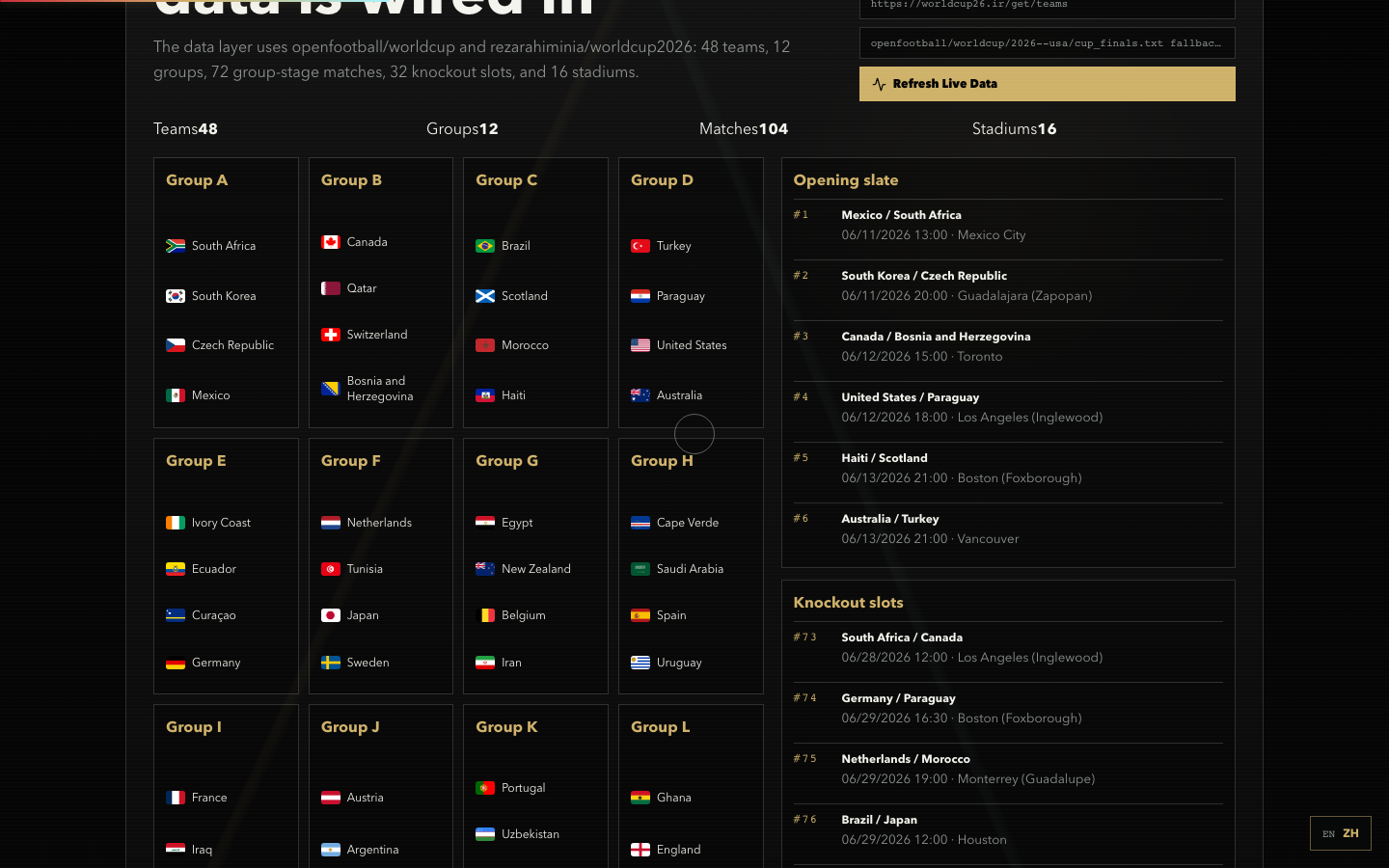Click the Turkey flag in Group D
1389x868 pixels.
coord(640,246)
